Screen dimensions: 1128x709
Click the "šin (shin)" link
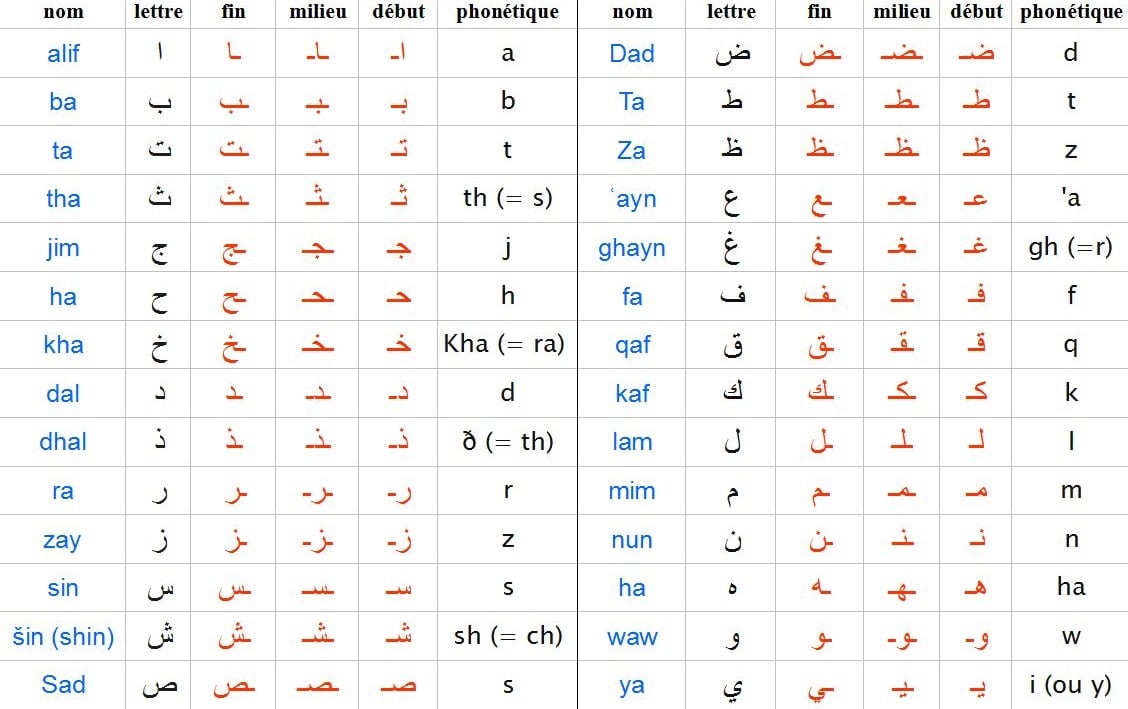[63, 636]
